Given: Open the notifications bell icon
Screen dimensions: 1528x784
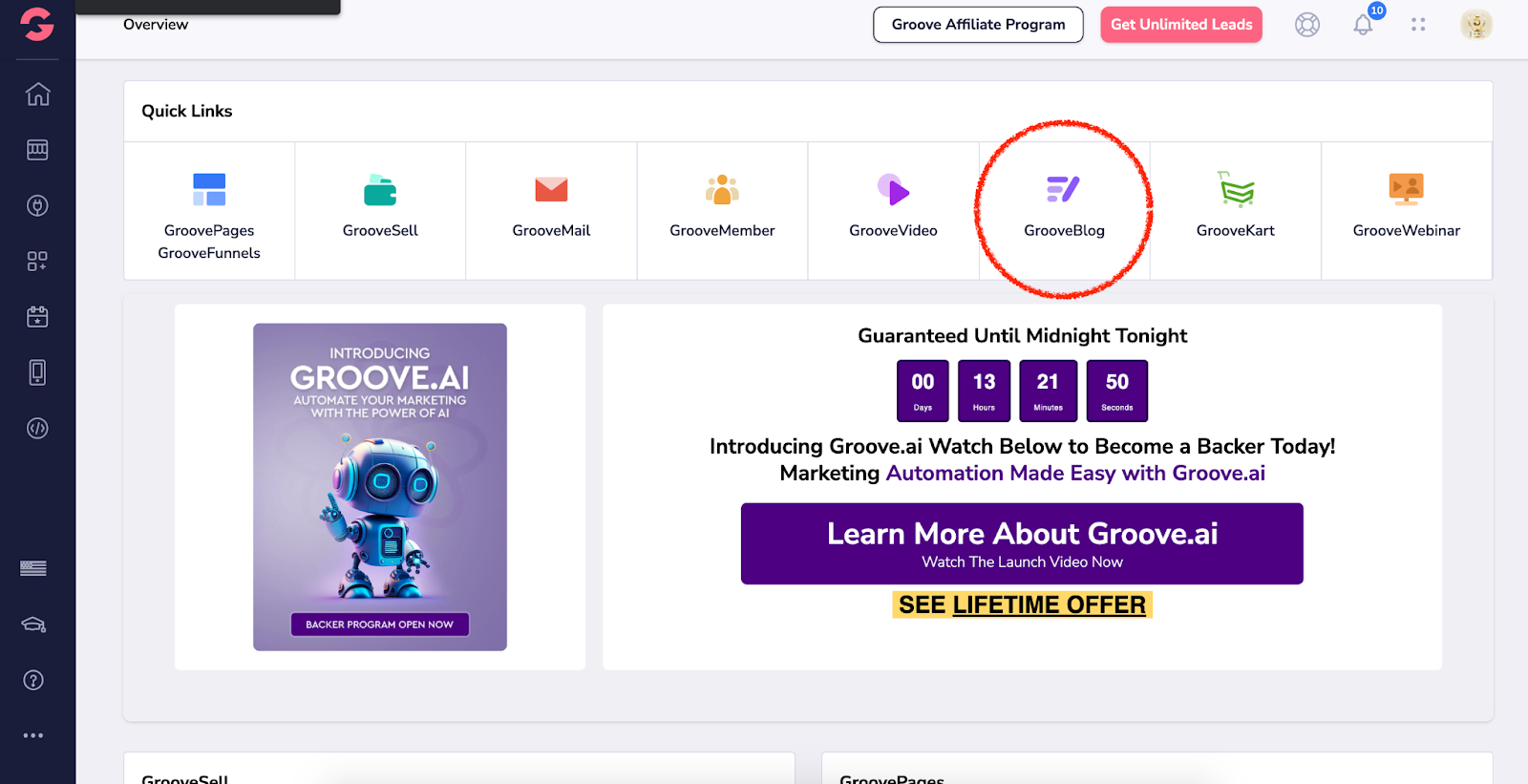Looking at the screenshot, I should click(1363, 25).
